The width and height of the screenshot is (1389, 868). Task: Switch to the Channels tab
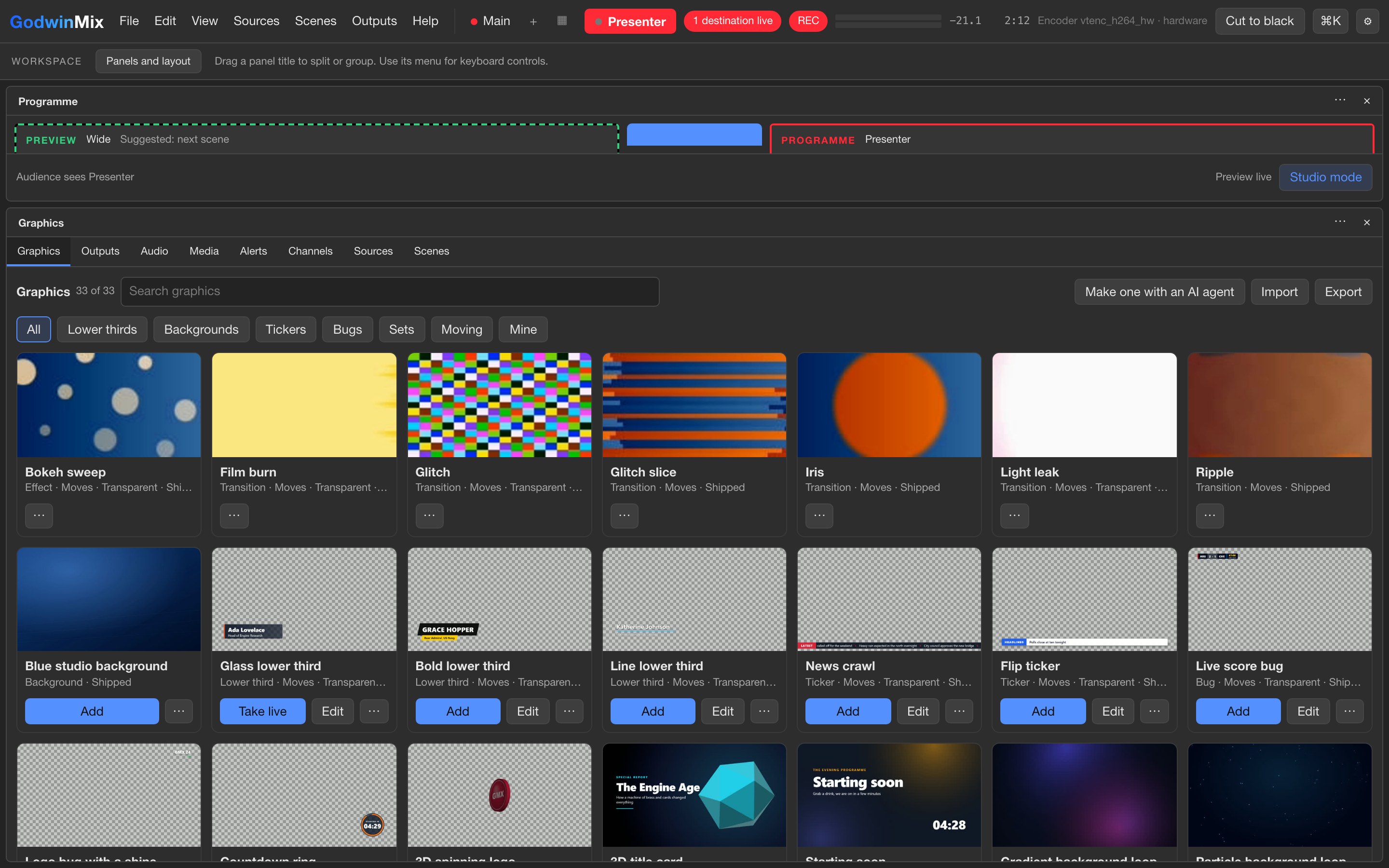pyautogui.click(x=310, y=251)
